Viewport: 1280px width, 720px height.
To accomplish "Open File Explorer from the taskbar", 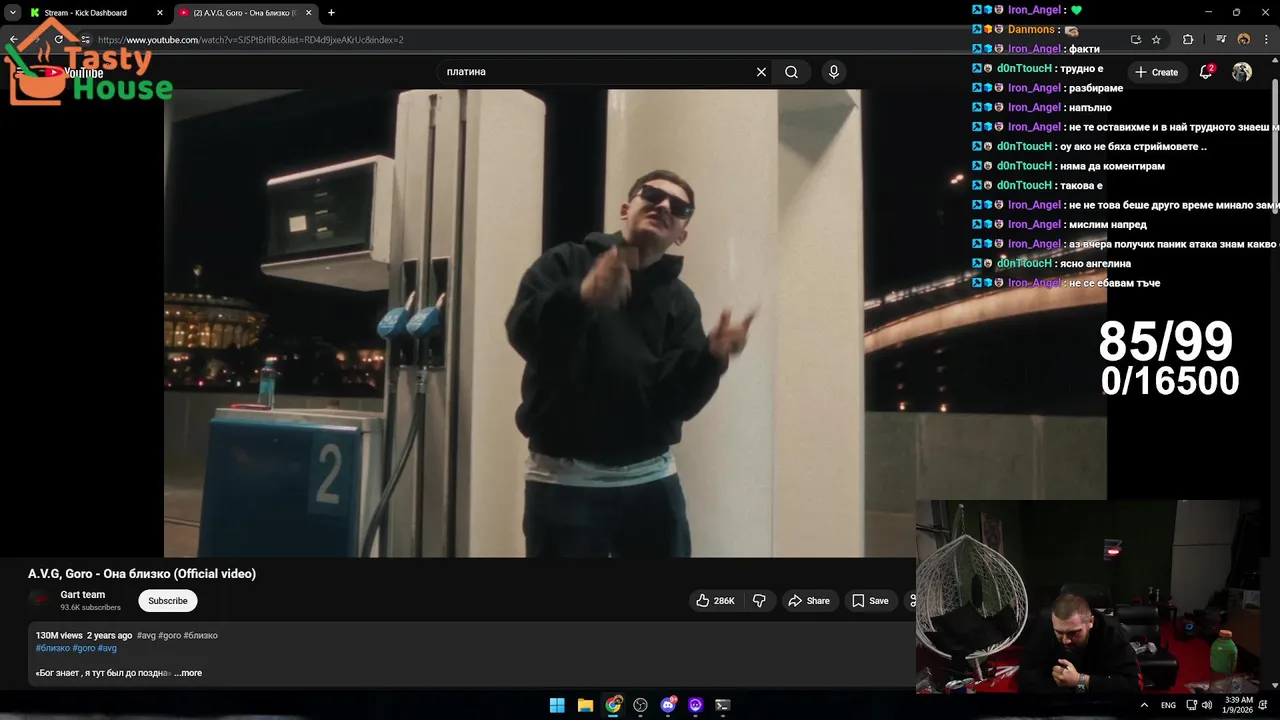I will coord(585,705).
